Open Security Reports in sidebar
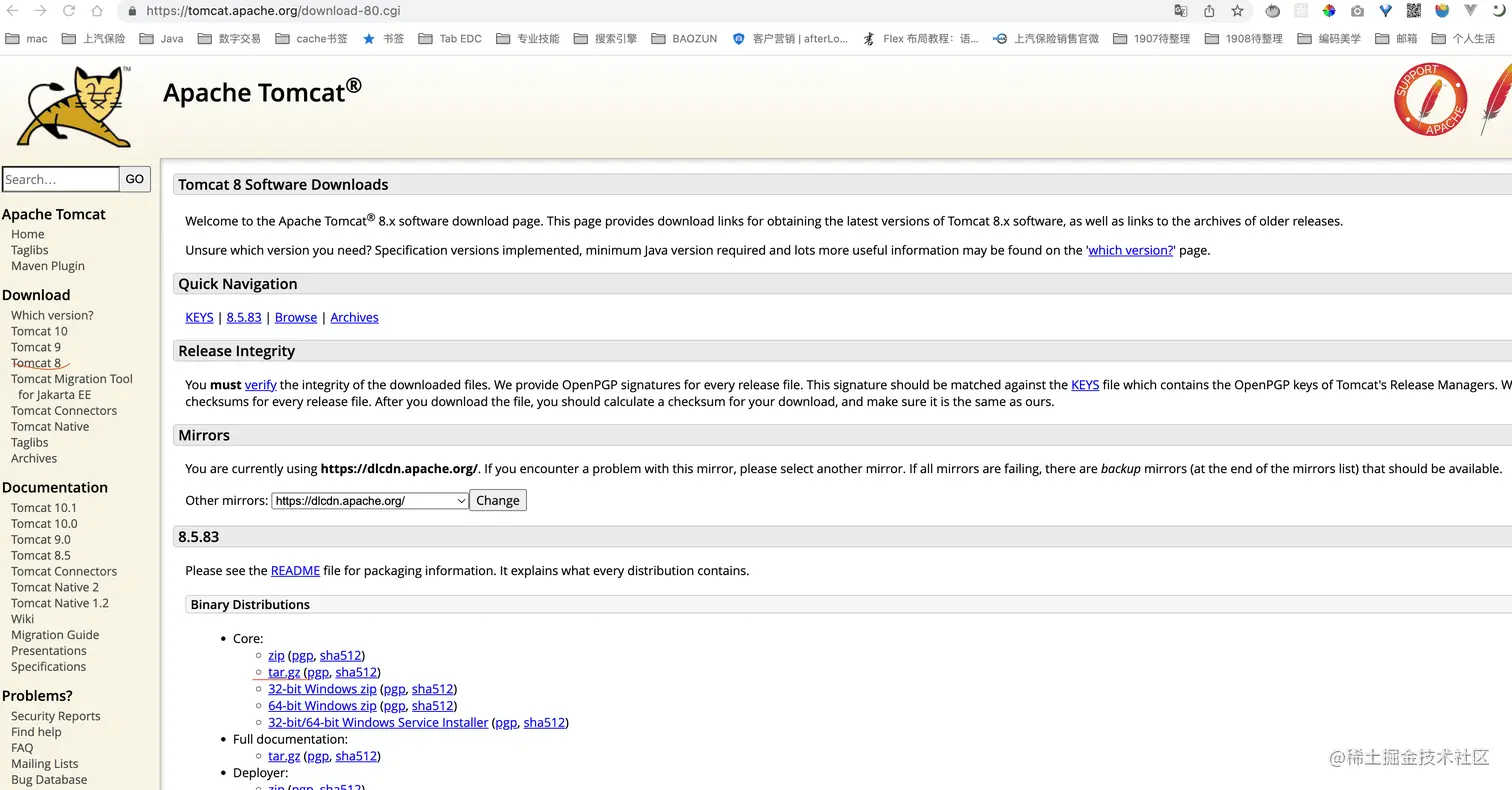Viewport: 1512px width, 790px height. pyautogui.click(x=56, y=716)
